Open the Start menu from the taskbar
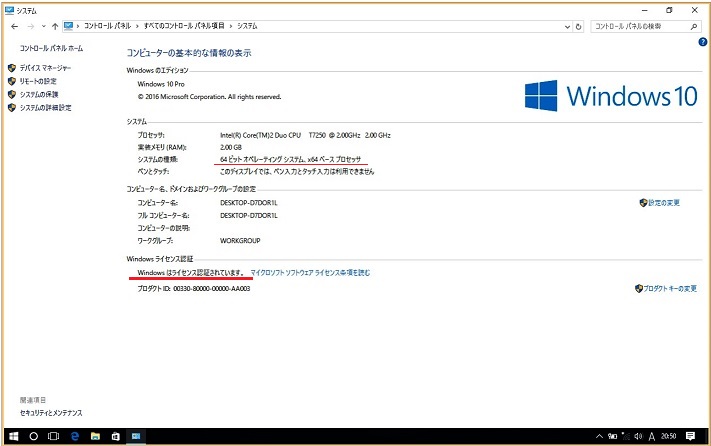Image resolution: width=711 pixels, height=446 pixels. (13, 436)
